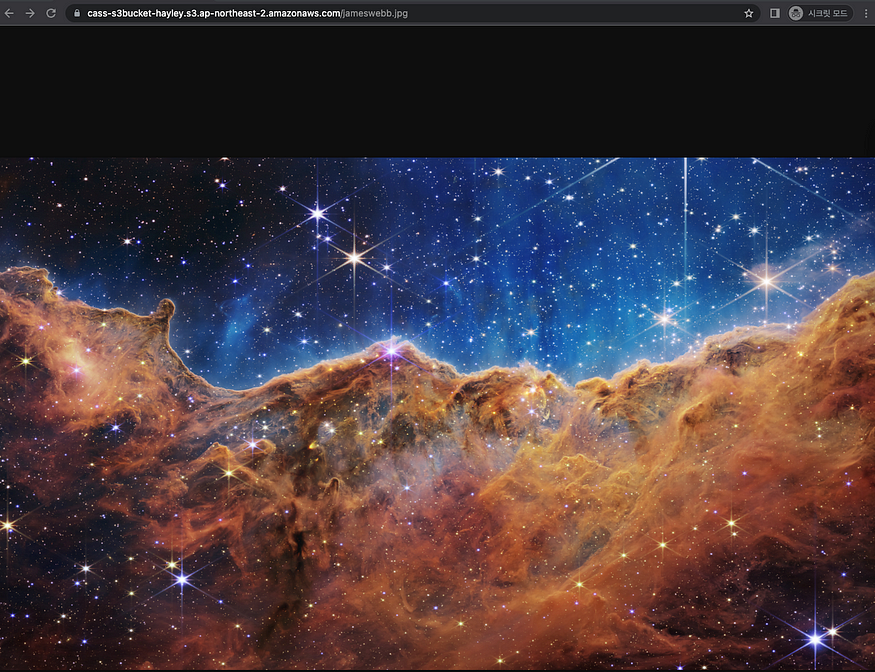View site info via lock icon
Screen dimensions: 875x672
pyautogui.click(x=77, y=13)
